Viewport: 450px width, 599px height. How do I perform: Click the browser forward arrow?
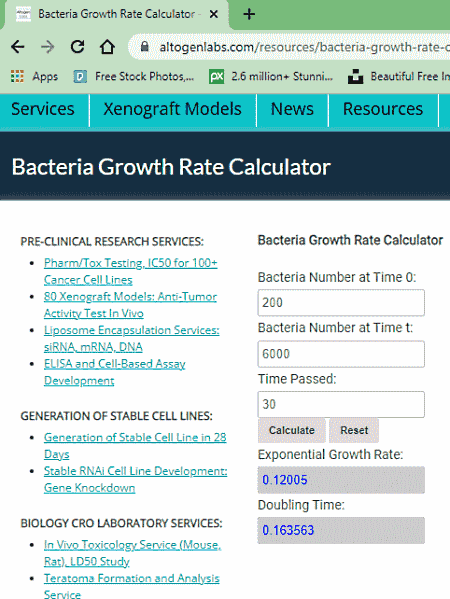(x=47, y=47)
